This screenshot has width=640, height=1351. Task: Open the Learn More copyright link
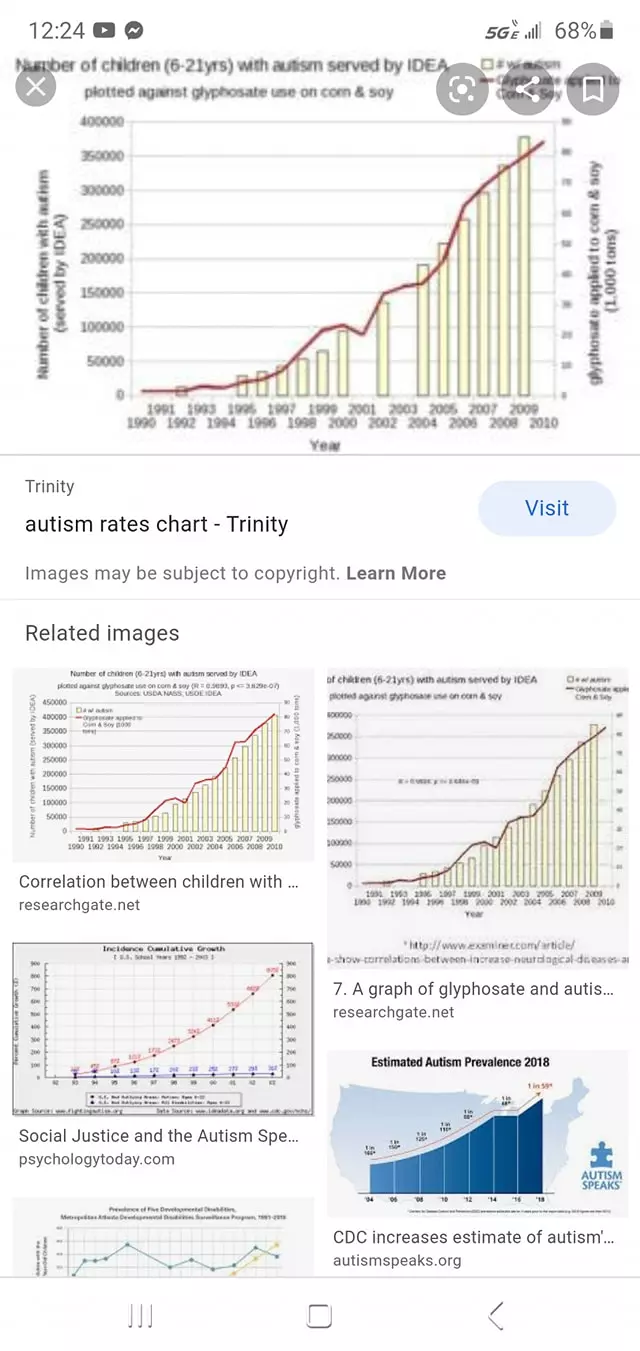click(396, 573)
